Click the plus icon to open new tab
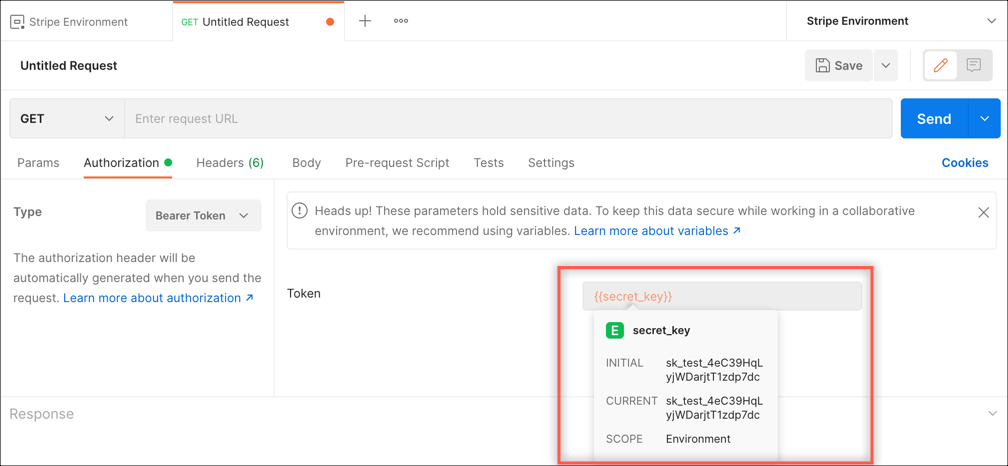 pyautogui.click(x=365, y=21)
